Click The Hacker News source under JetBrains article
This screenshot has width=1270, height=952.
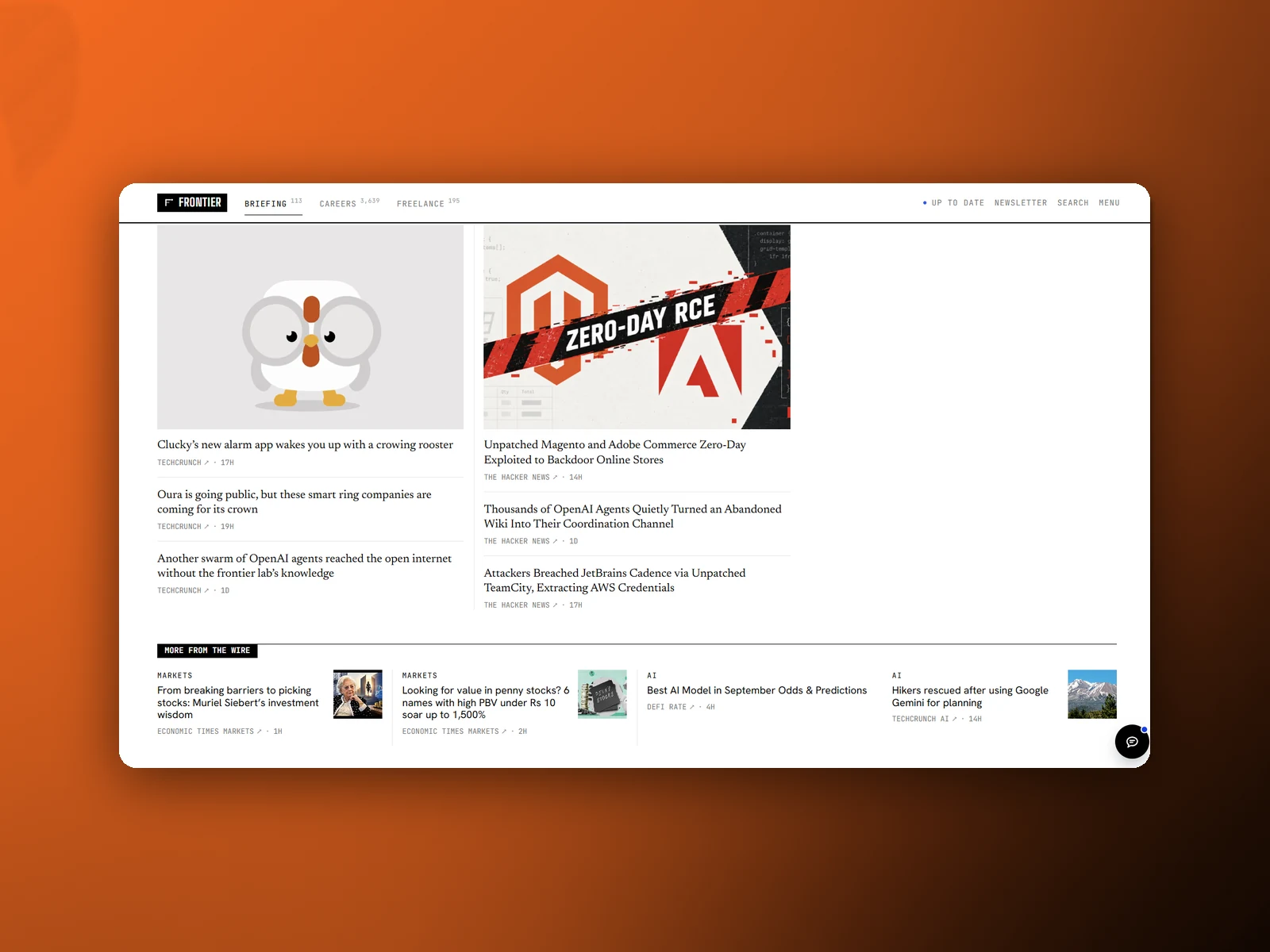521,605
